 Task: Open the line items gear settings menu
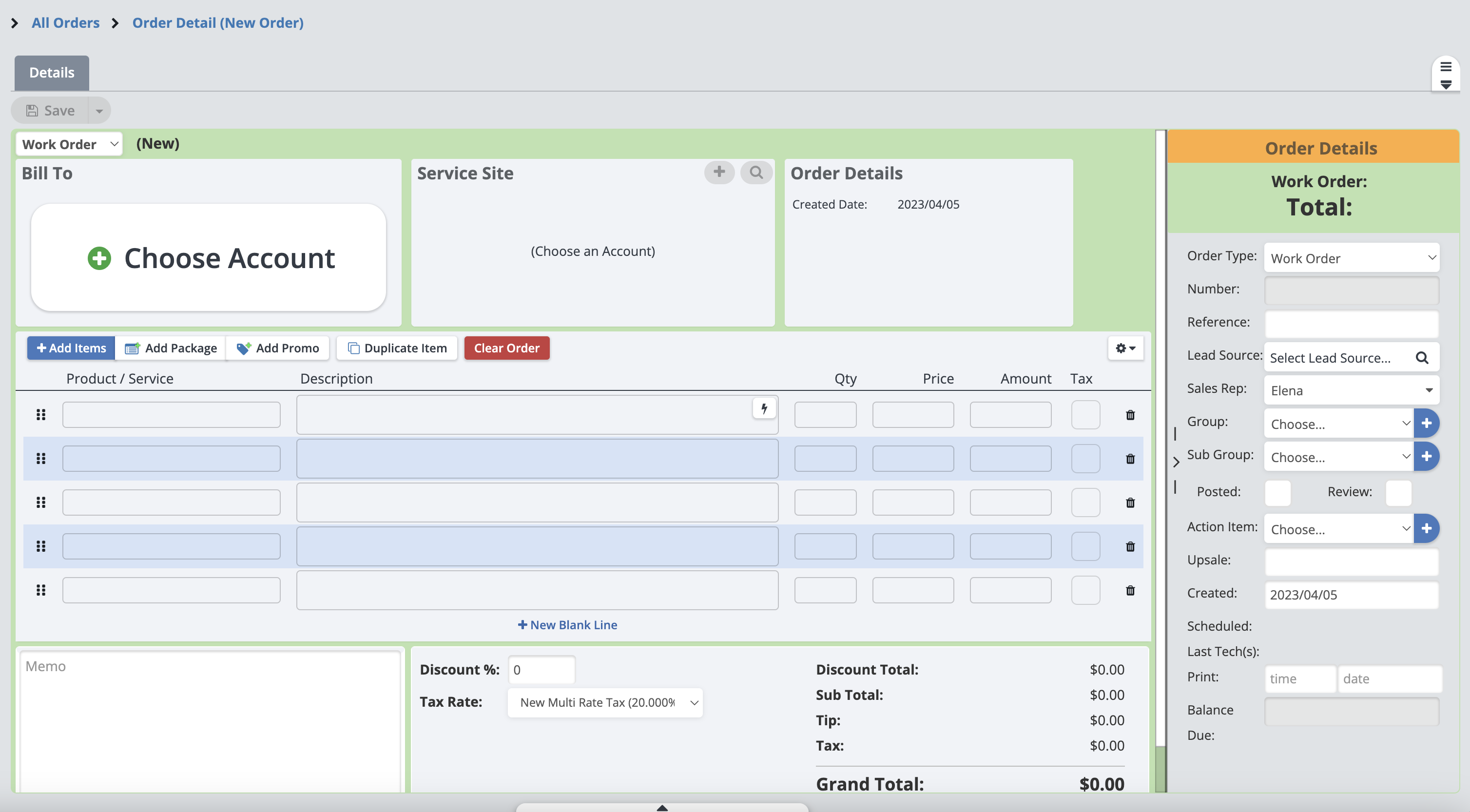pos(1125,348)
